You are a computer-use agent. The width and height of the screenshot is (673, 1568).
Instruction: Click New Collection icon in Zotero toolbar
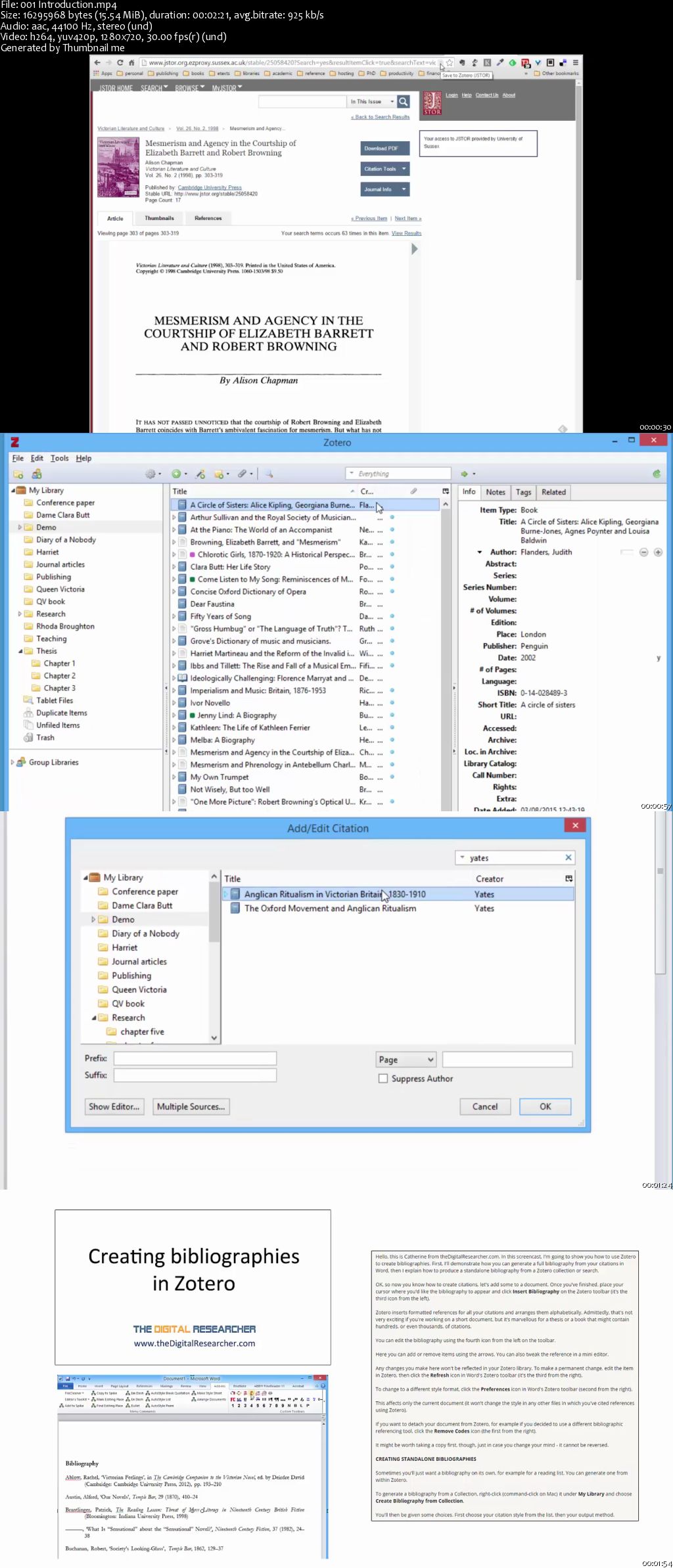[x=18, y=474]
